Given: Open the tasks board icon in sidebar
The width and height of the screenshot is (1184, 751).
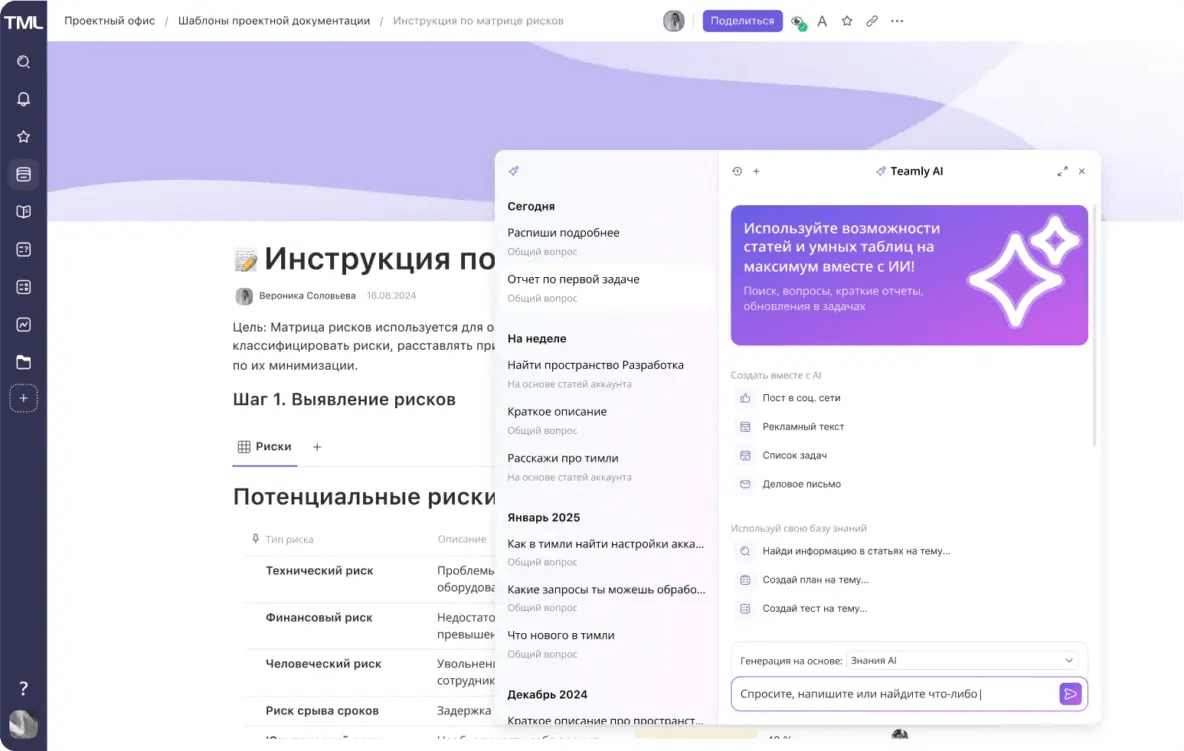Looking at the screenshot, I should [x=23, y=249].
